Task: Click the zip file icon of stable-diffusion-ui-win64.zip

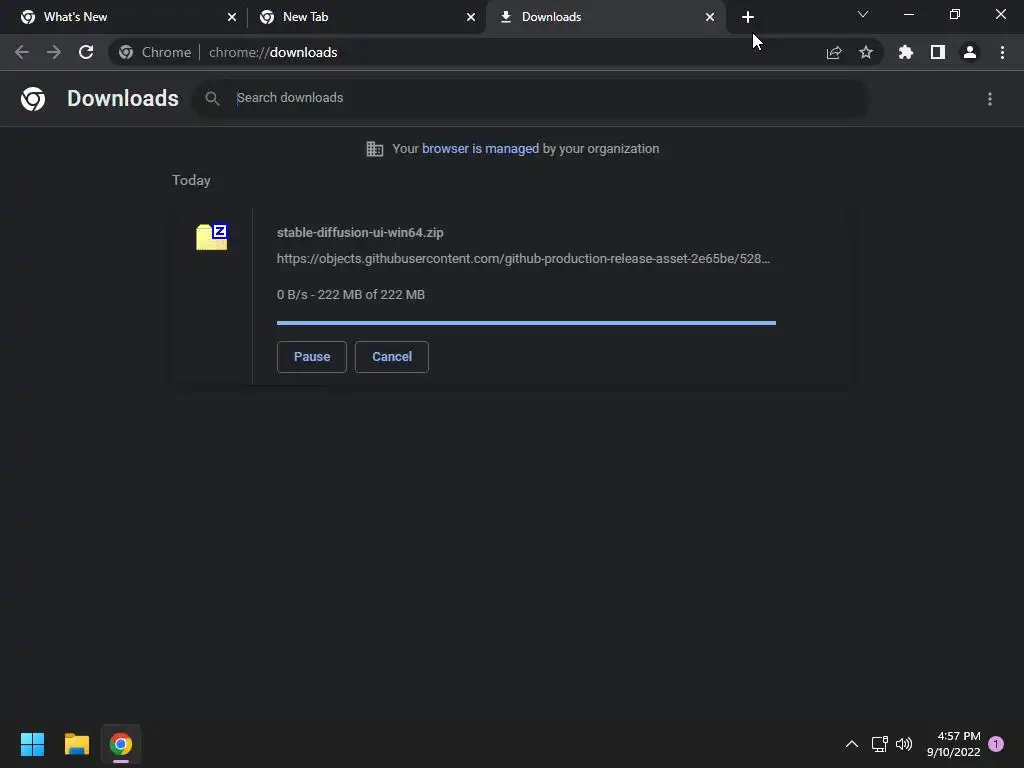Action: [212, 236]
